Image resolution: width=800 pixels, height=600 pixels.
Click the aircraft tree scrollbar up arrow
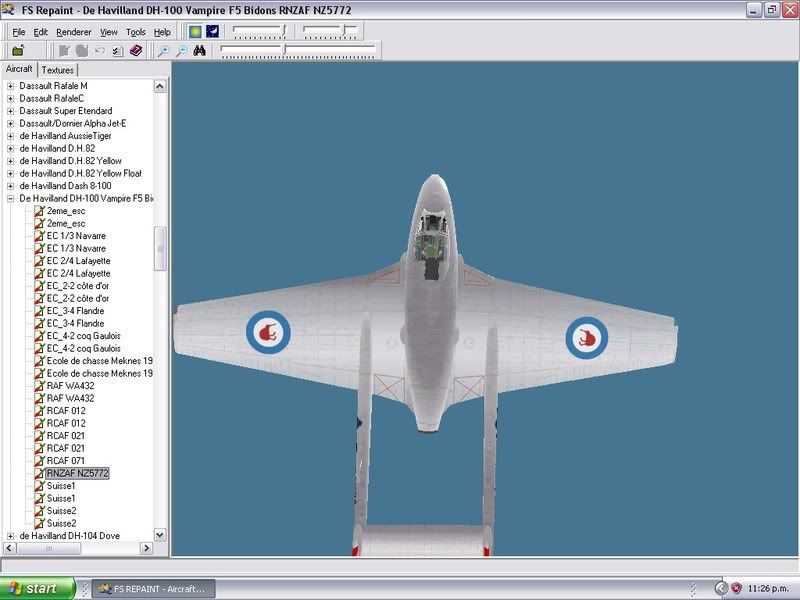160,86
